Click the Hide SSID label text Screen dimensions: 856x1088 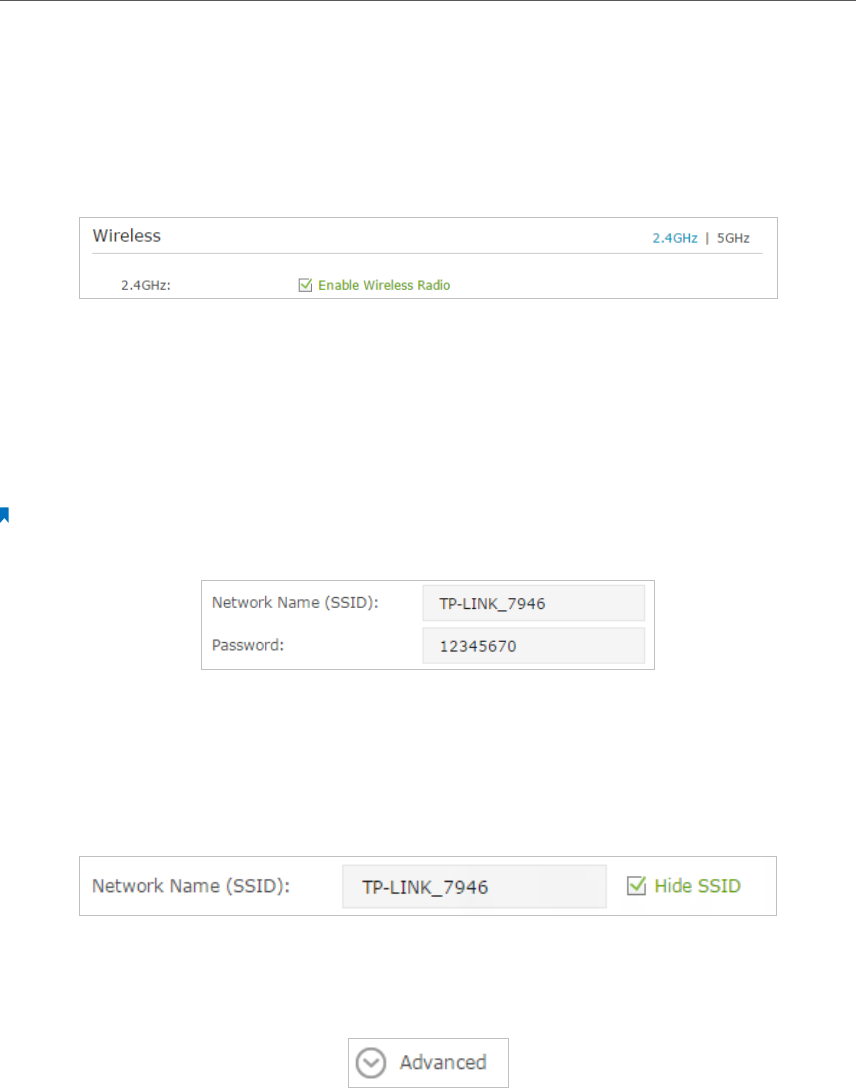(697, 886)
